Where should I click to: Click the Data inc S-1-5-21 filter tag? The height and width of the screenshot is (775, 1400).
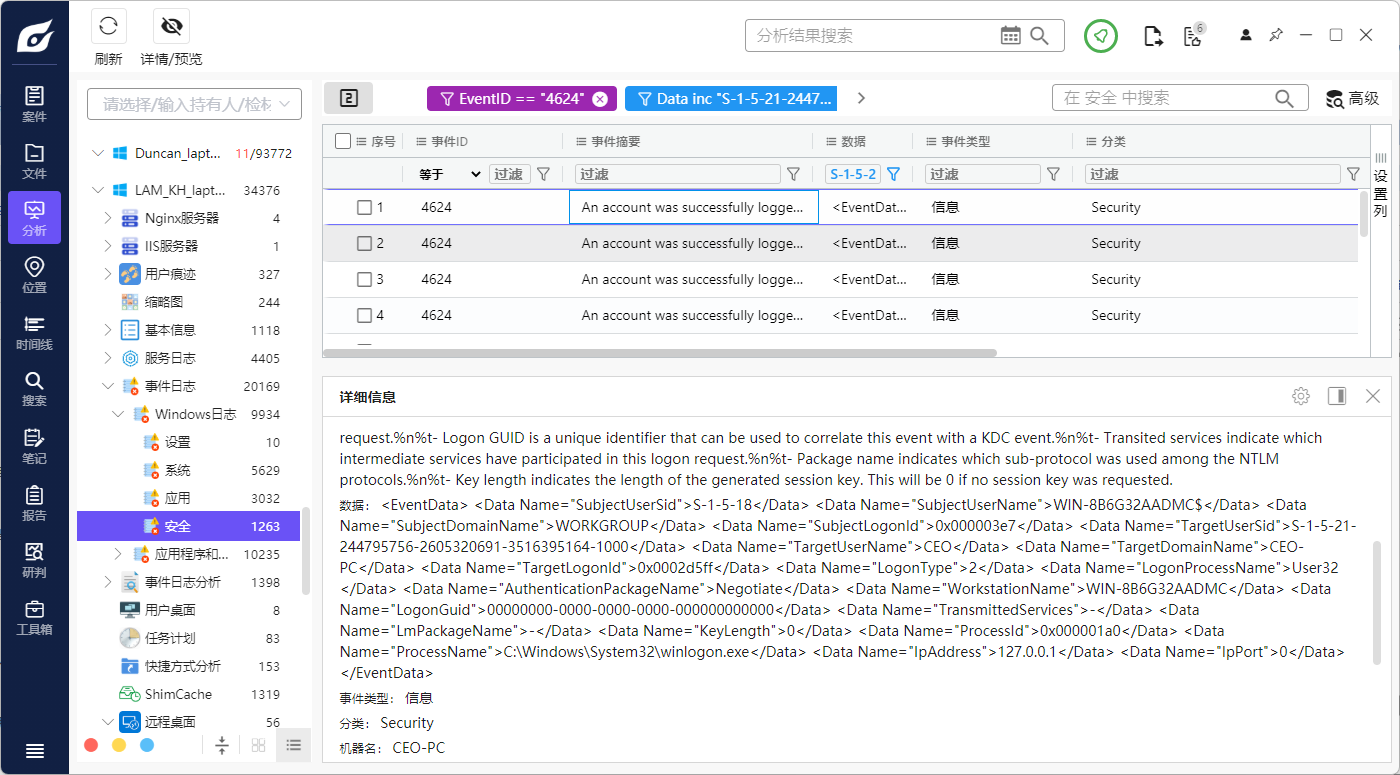pos(731,99)
